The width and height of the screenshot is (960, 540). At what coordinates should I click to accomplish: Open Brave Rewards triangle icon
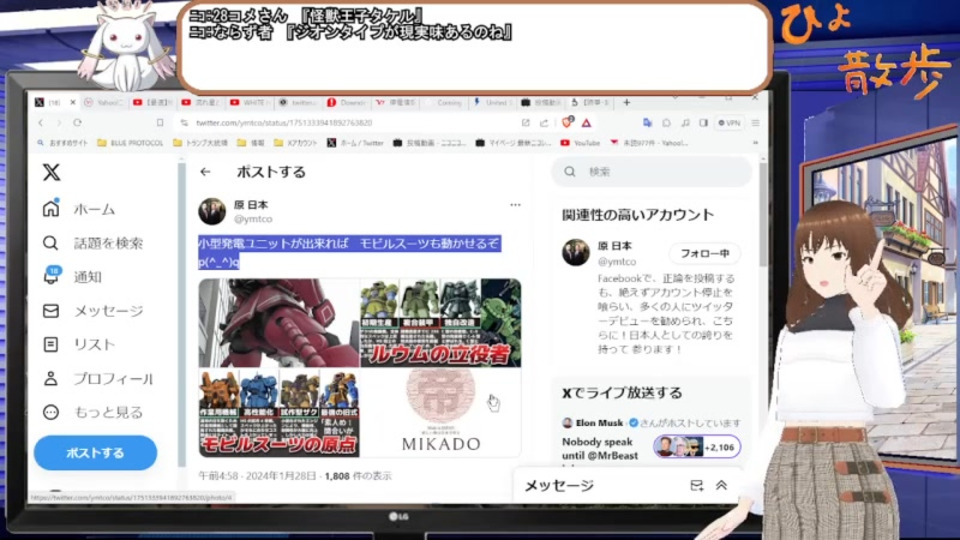click(586, 123)
